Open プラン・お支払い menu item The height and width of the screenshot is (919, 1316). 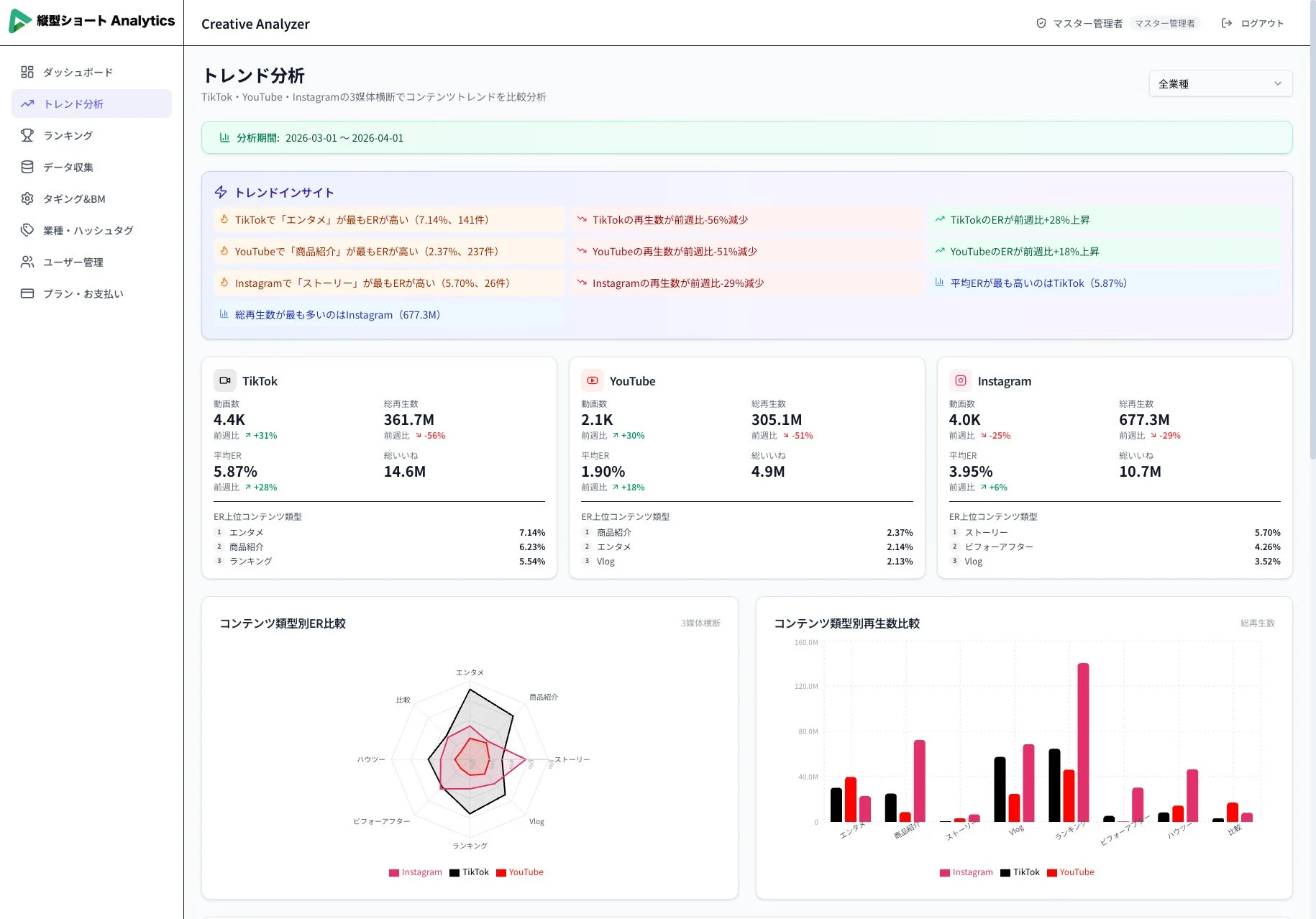(79, 293)
